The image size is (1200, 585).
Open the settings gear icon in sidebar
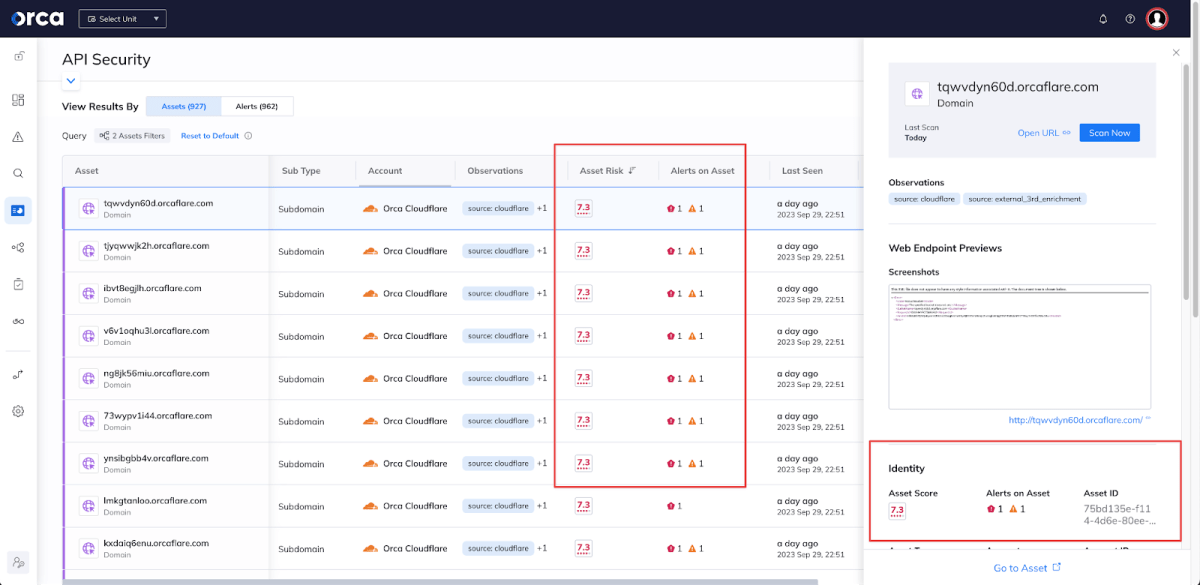(x=18, y=411)
